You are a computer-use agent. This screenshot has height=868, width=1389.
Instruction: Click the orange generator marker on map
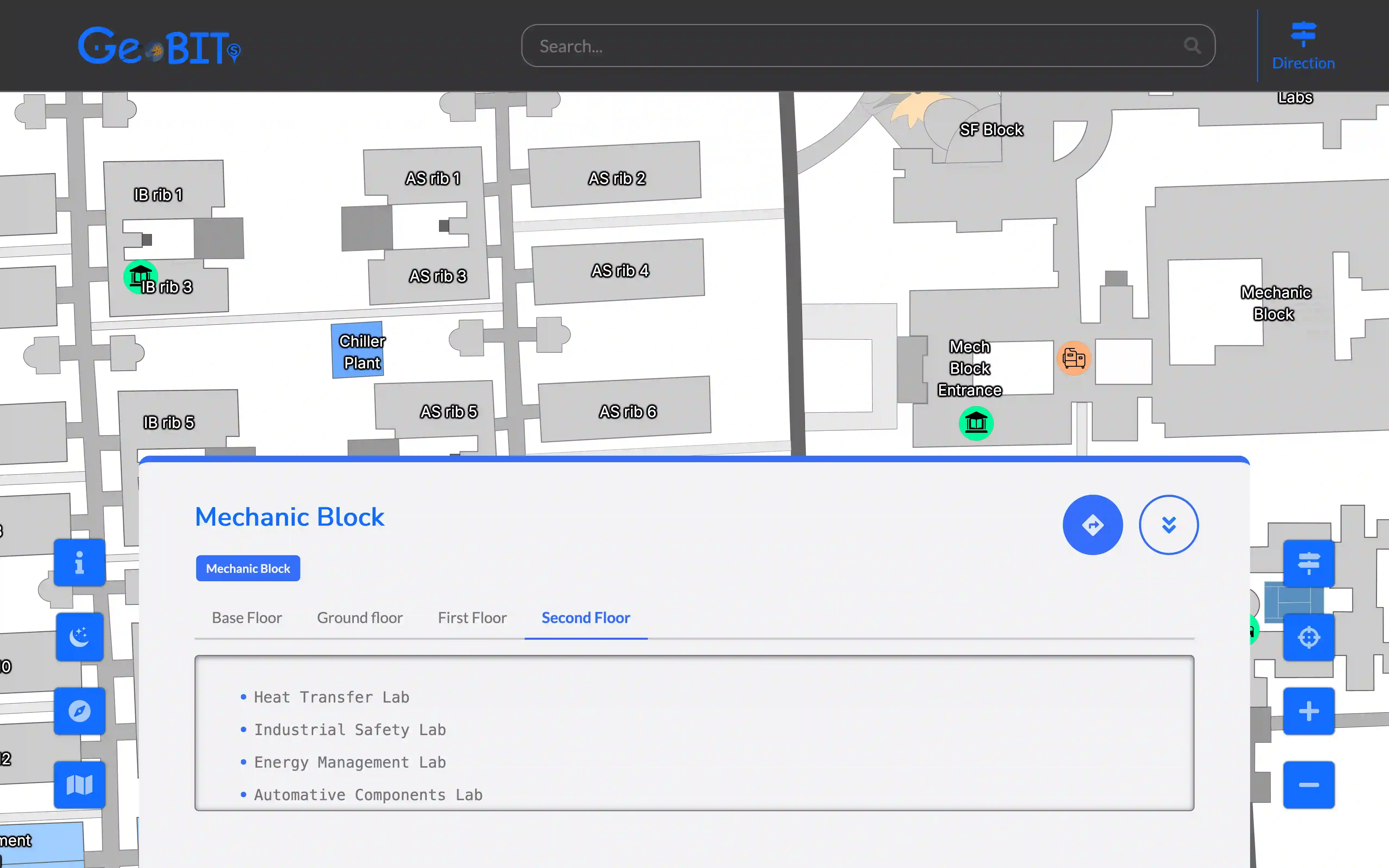point(1073,359)
